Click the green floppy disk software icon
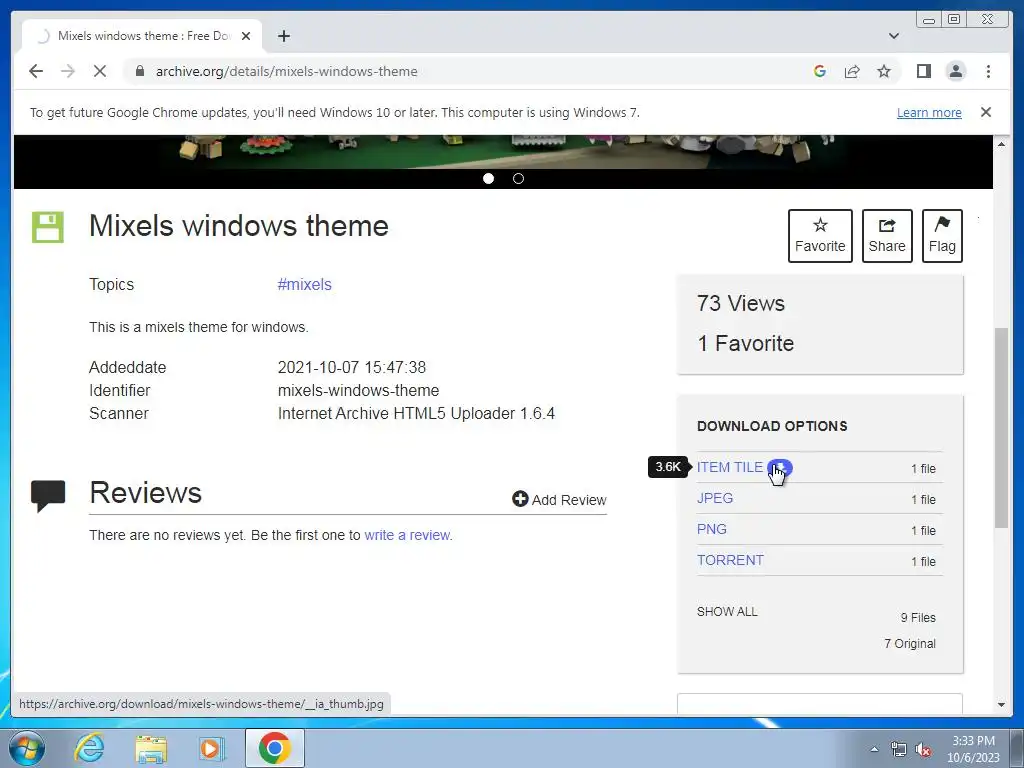The width and height of the screenshot is (1024, 768). 48,227
